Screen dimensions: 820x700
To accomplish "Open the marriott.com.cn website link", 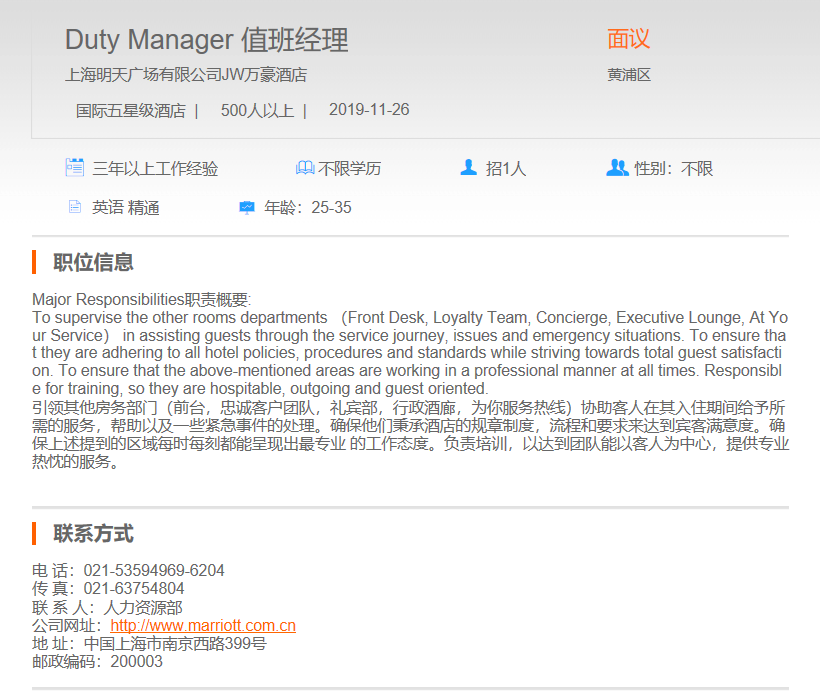I will pyautogui.click(x=203, y=625).
